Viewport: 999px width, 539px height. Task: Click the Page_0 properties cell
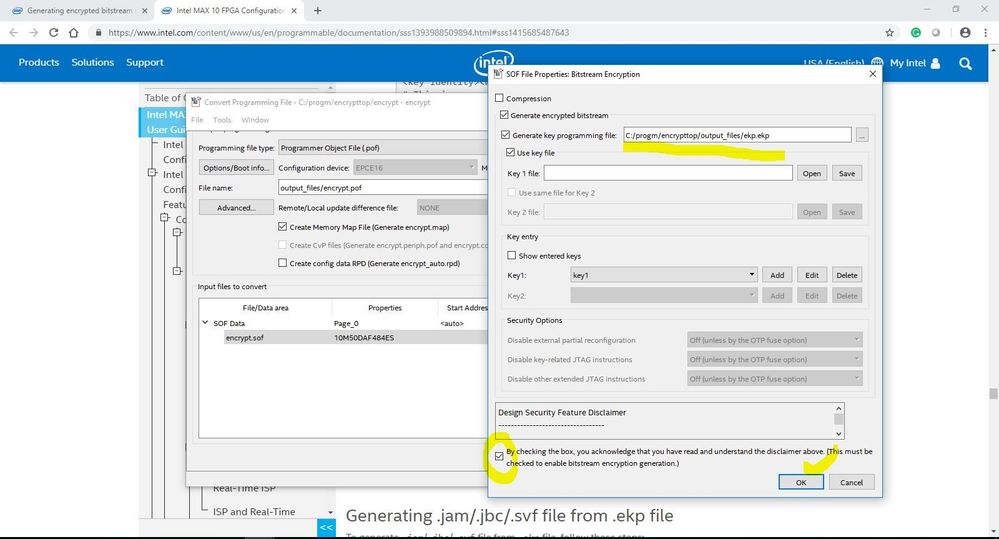tap(346, 324)
